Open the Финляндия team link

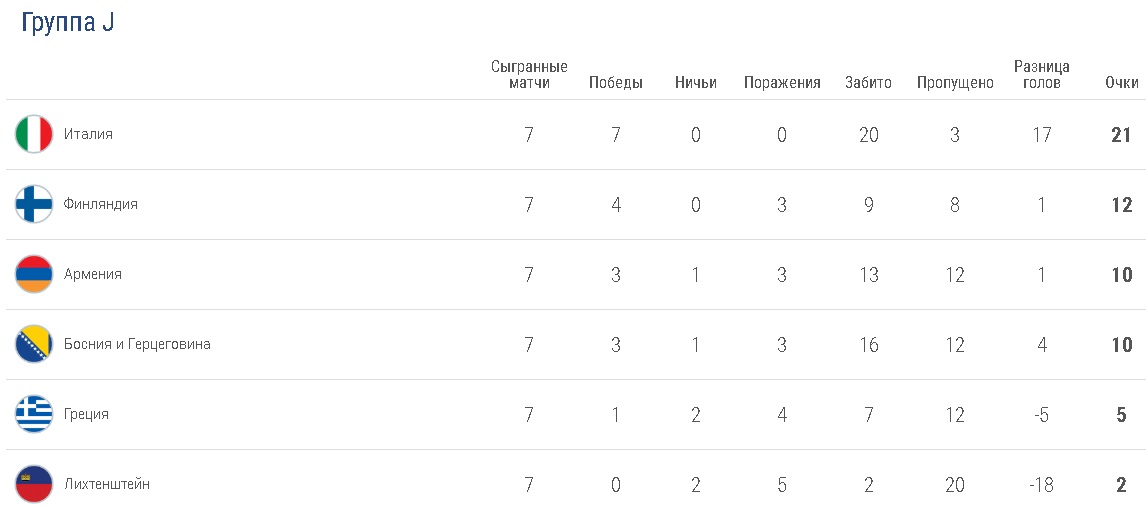(x=101, y=204)
